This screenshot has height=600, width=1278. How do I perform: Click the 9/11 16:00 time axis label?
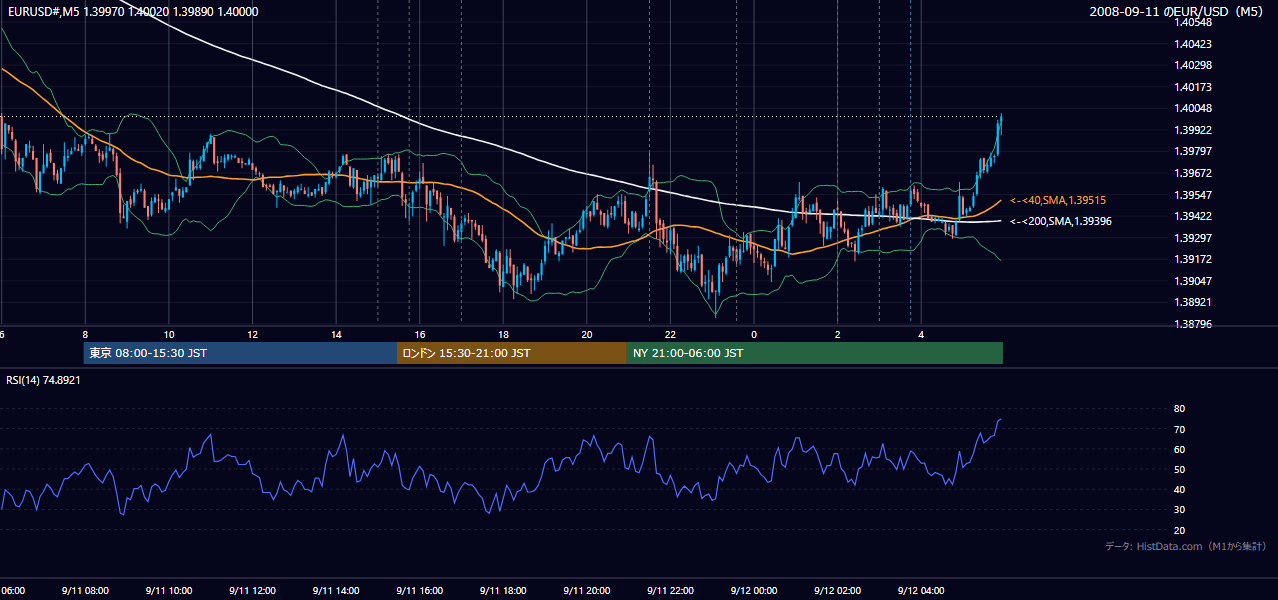click(419, 591)
